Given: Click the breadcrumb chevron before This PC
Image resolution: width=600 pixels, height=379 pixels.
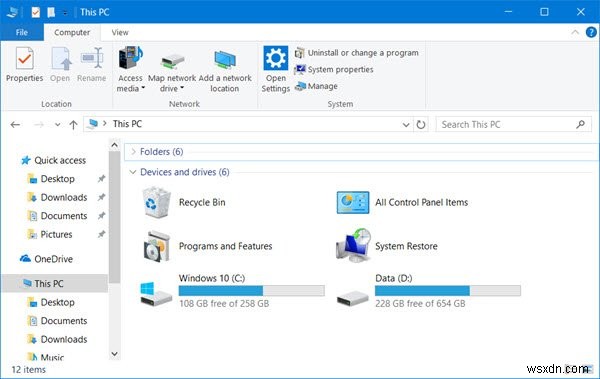Looking at the screenshot, I should coord(104,124).
